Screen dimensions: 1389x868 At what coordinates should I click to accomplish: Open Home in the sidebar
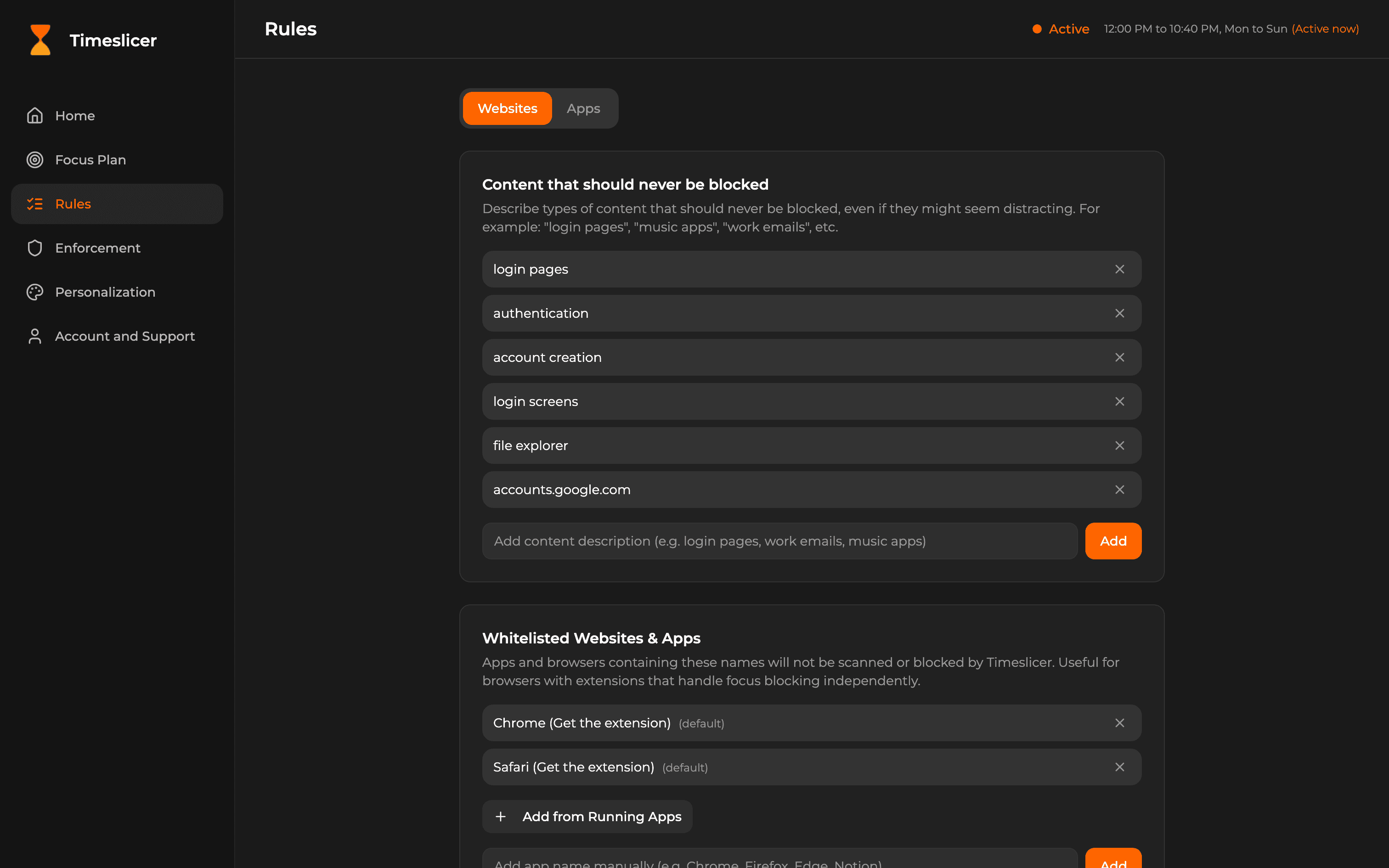[117, 115]
